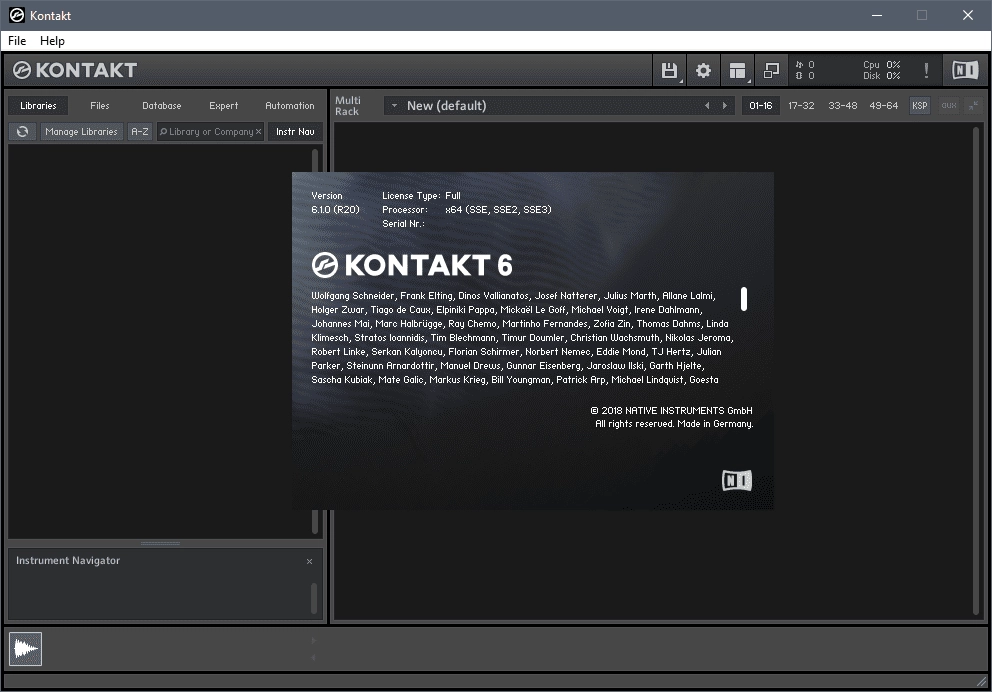Image resolution: width=992 pixels, height=692 pixels.
Task: Click the Instrument Navigator scrollbar
Action: [314, 598]
